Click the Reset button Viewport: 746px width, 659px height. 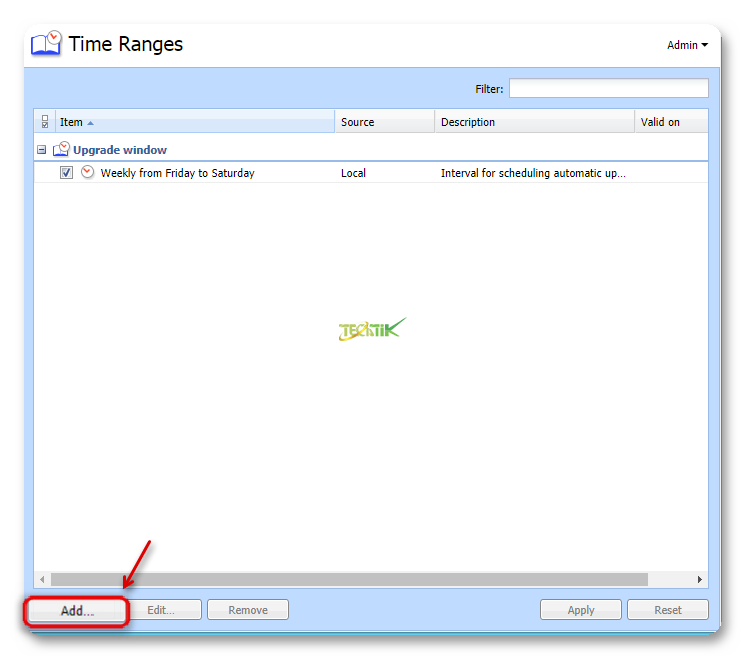coord(668,610)
